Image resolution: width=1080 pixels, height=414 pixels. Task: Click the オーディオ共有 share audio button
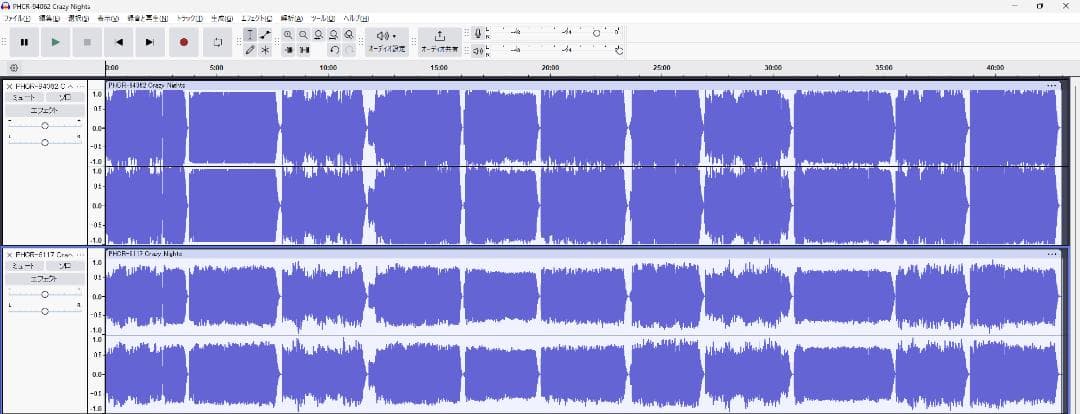tap(439, 42)
